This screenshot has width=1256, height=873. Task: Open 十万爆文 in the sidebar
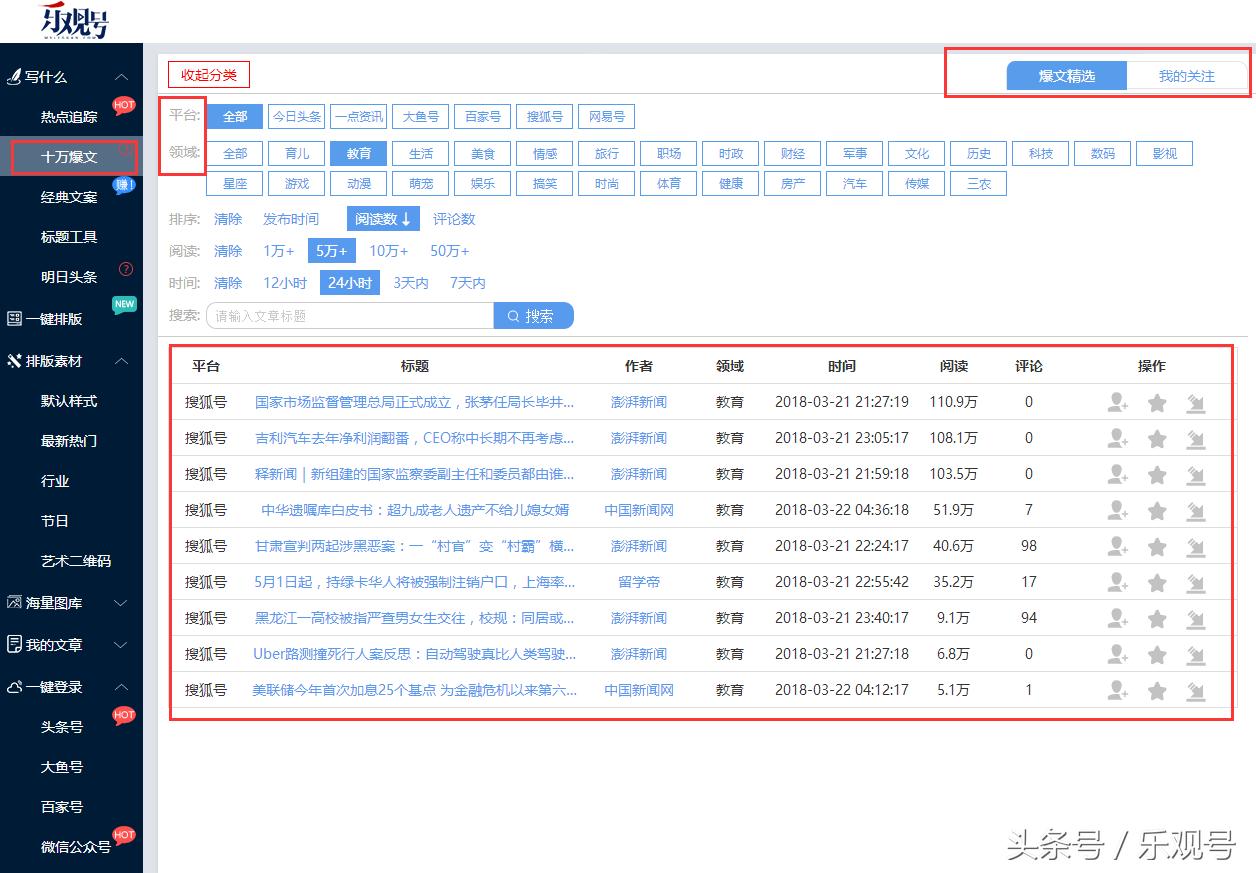[69, 157]
